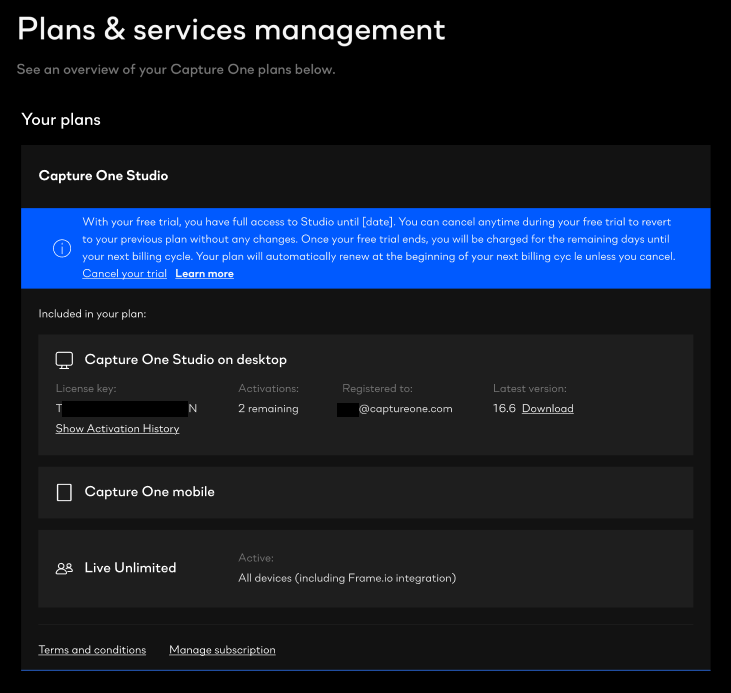This screenshot has height=693, width=731.
Task: Click the registered @captureone.com email
Action: tap(395, 409)
